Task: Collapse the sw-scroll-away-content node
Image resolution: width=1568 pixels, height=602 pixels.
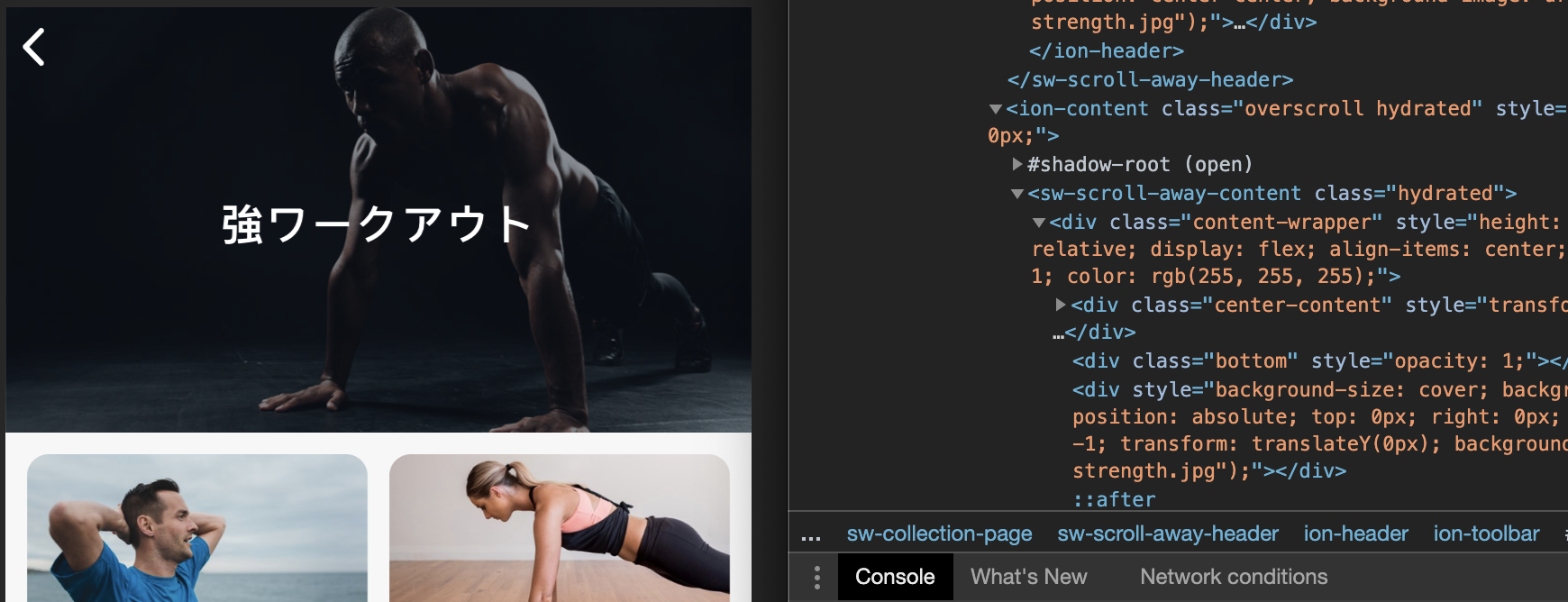Action: coord(1017,194)
